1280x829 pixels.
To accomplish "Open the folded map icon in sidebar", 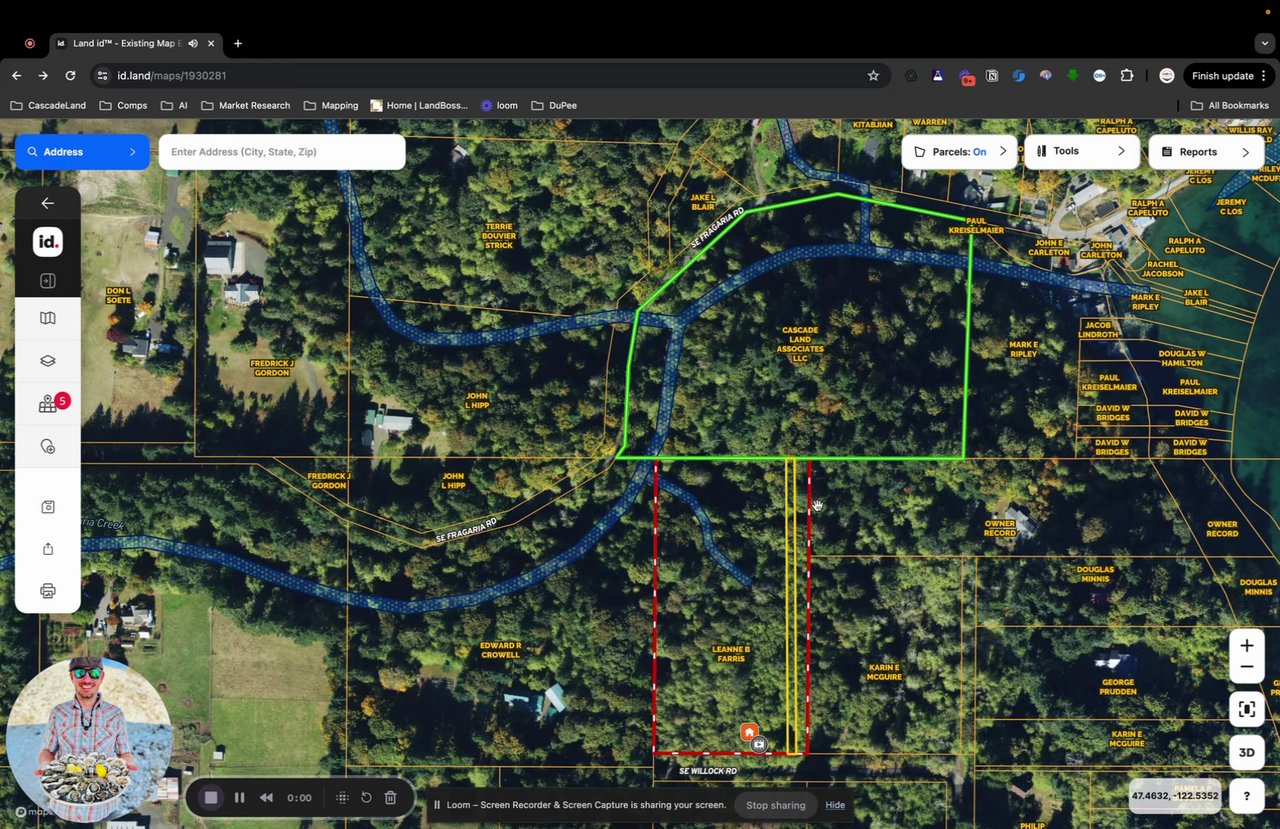I will click(47, 318).
